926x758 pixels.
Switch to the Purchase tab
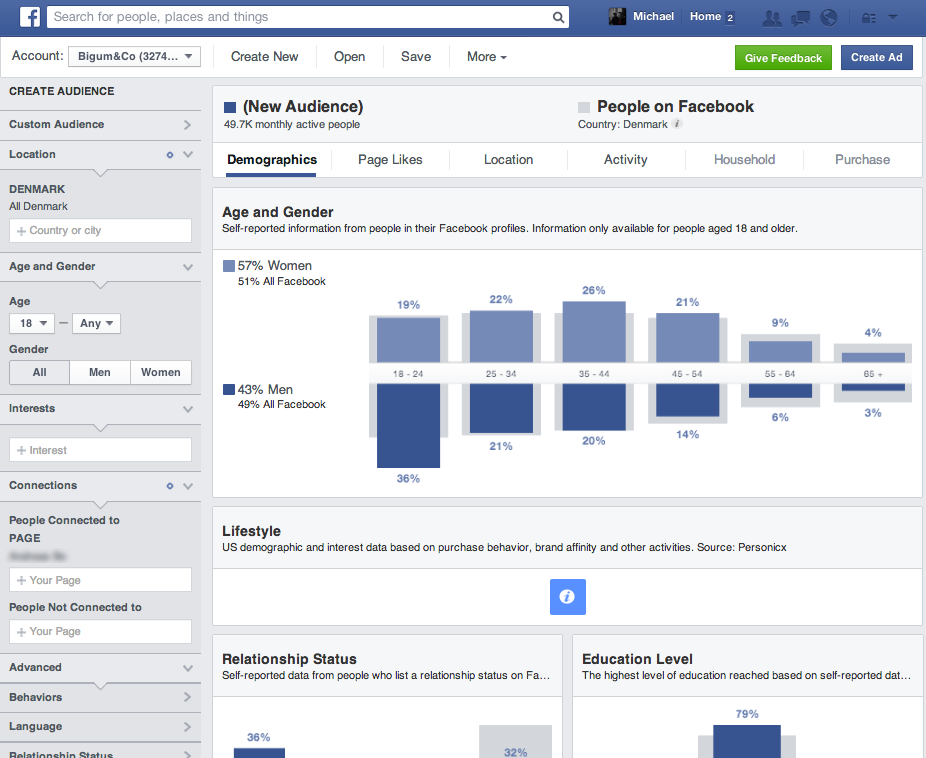pyautogui.click(x=862, y=160)
